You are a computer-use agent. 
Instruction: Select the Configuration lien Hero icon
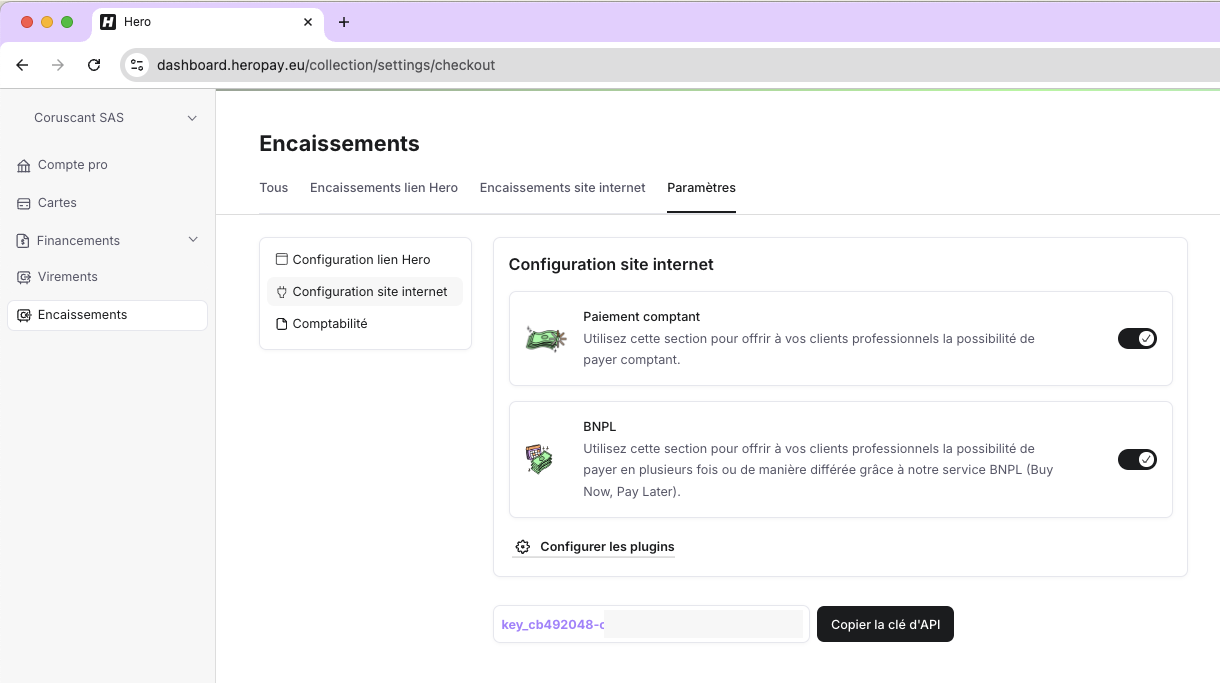281,259
